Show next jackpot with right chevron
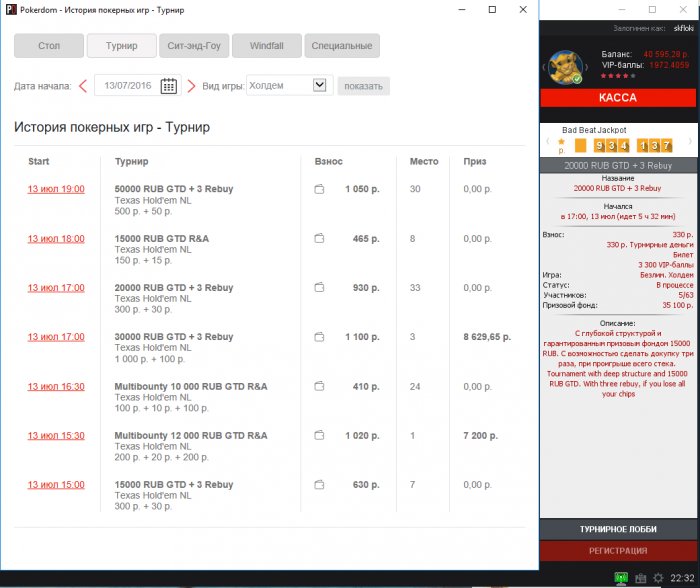700x588 pixels. point(690,142)
